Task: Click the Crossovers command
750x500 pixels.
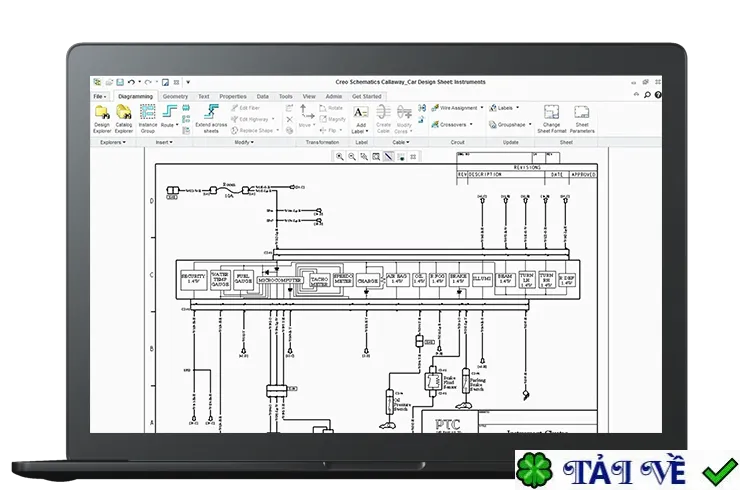Action: (x=449, y=124)
